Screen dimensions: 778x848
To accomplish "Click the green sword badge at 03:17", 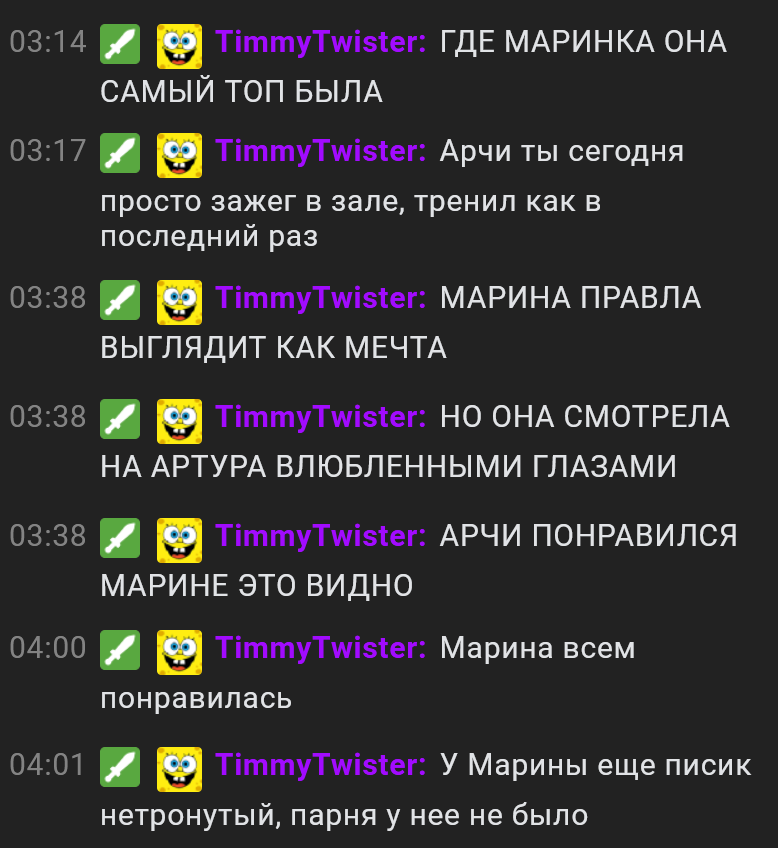I will pyautogui.click(x=120, y=153).
